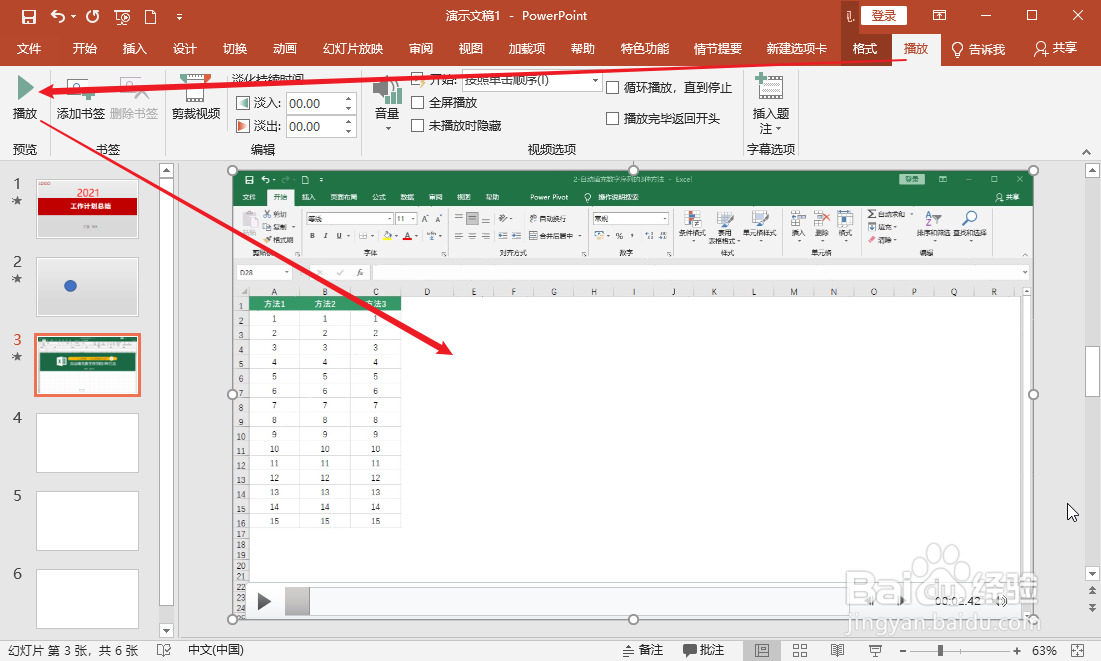Open the Insert ribbon tab

tap(134, 48)
